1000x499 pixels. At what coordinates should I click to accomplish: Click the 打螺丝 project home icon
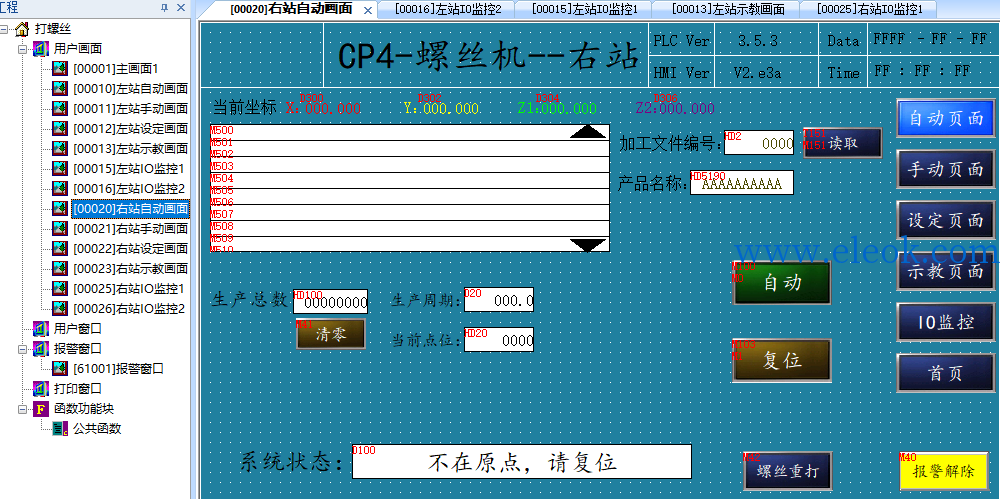click(22, 29)
